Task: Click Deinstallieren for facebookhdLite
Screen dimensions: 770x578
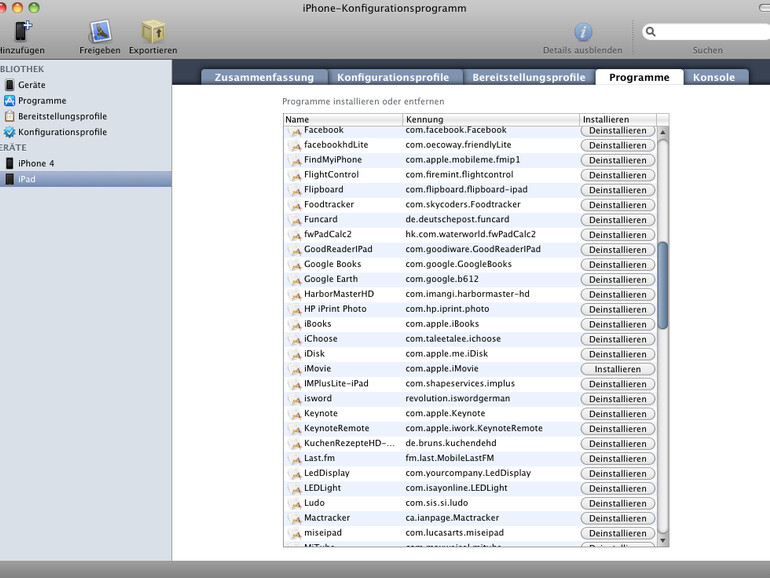Action: pos(618,145)
